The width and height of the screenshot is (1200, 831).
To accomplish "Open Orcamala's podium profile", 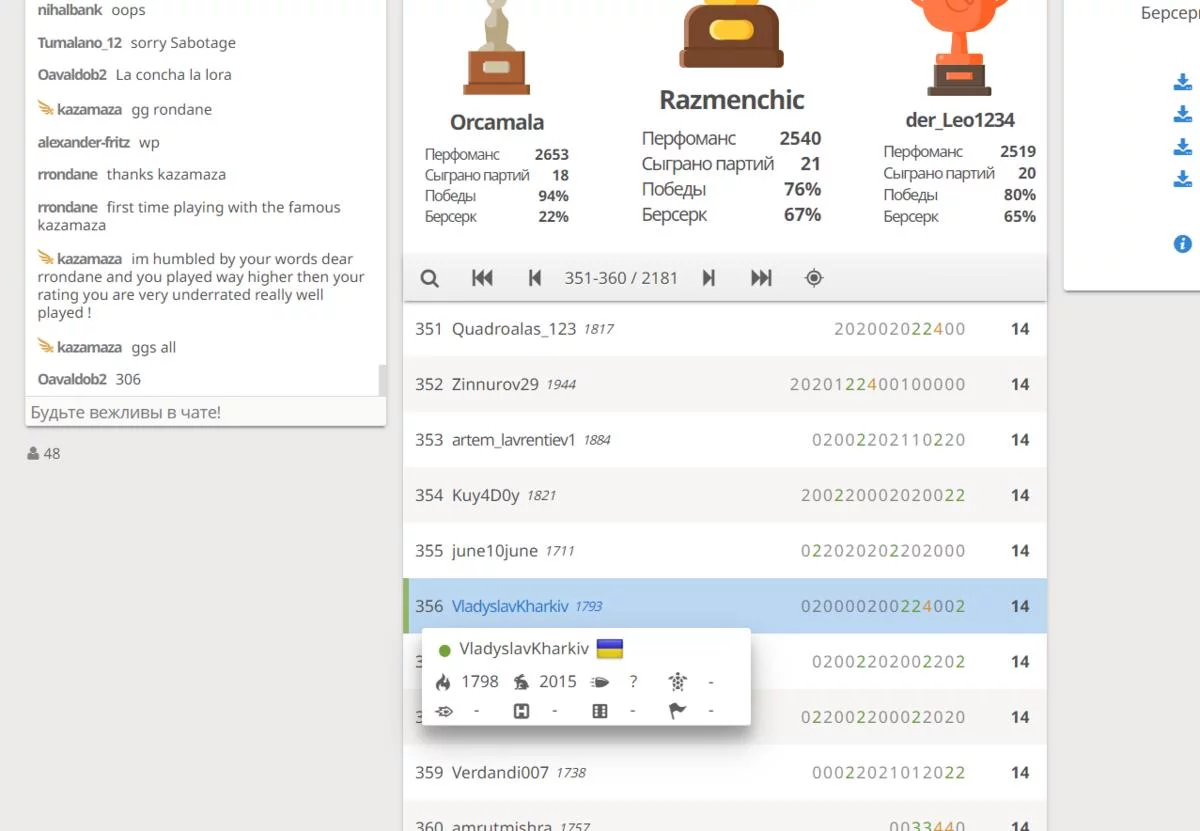I will [497, 123].
